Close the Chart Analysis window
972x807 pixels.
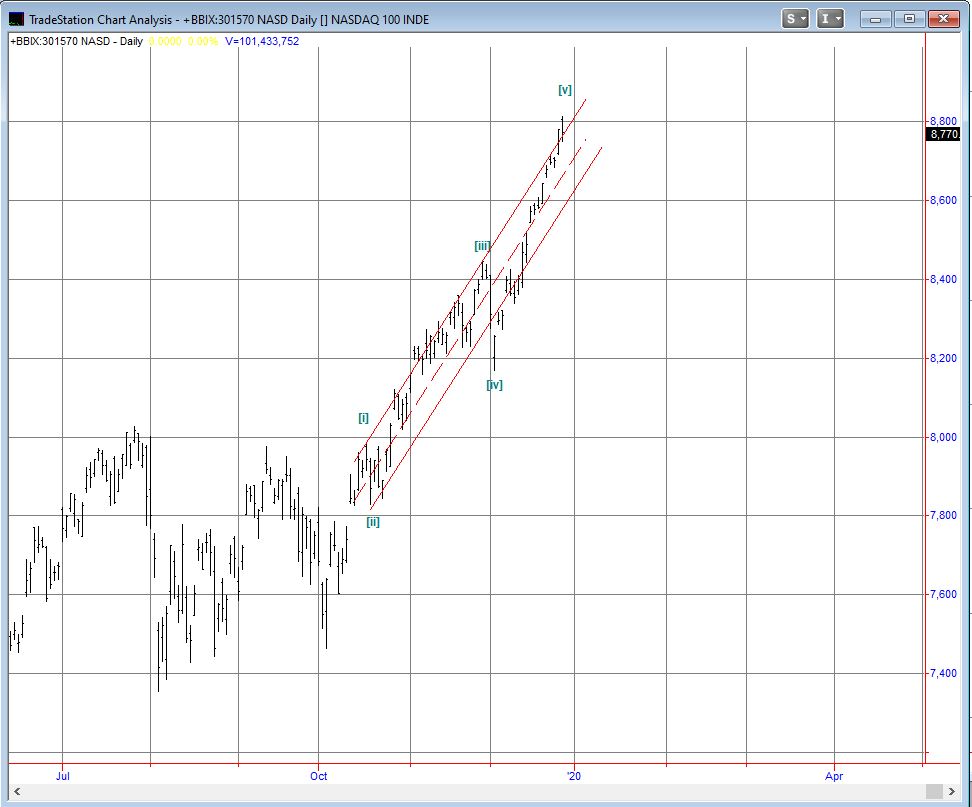(x=943, y=18)
